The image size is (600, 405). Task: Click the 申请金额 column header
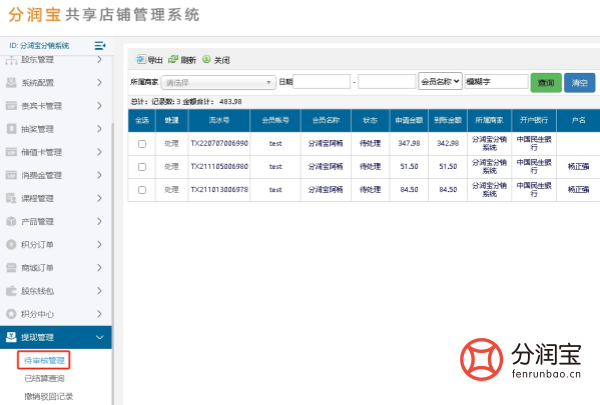pos(409,120)
